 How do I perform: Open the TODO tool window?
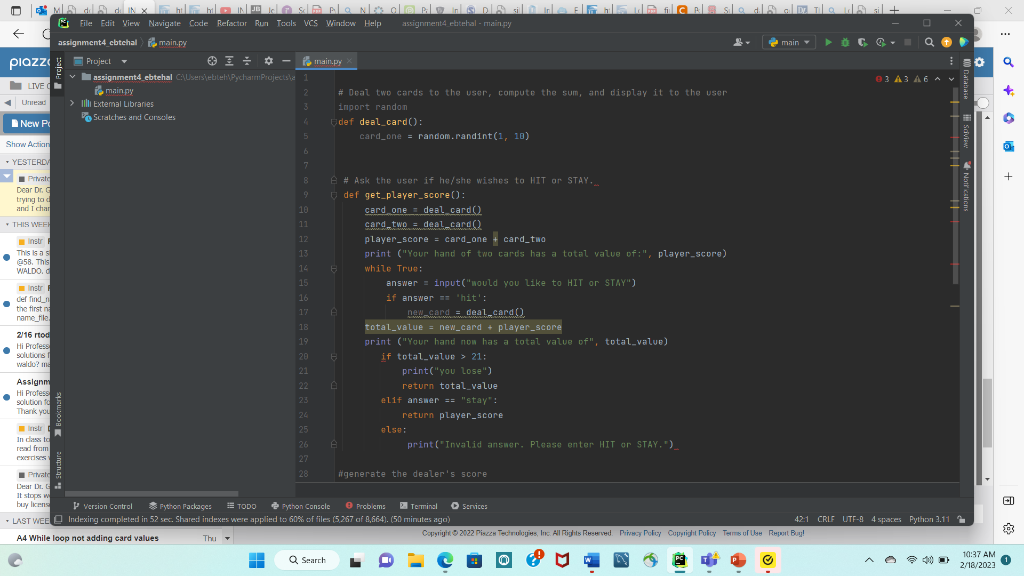(x=242, y=506)
